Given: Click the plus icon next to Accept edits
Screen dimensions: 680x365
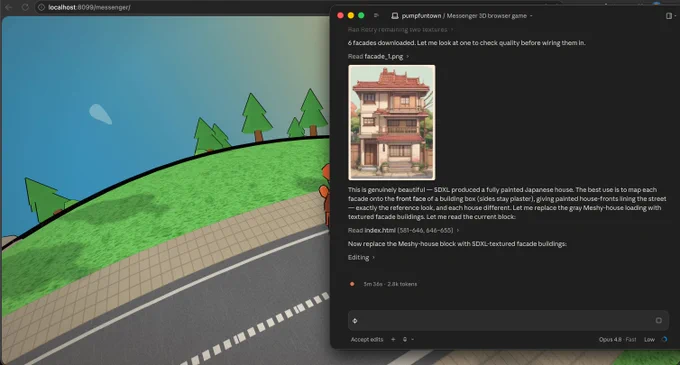Looking at the screenshot, I should point(393,339).
